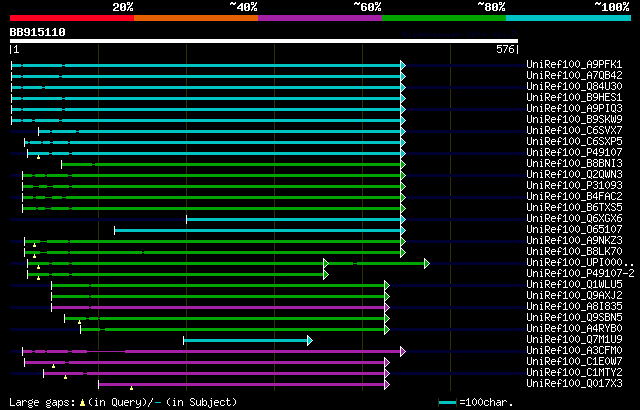
Task: Click the yellow query-gap marker under P49107 row
Action: coord(38,157)
